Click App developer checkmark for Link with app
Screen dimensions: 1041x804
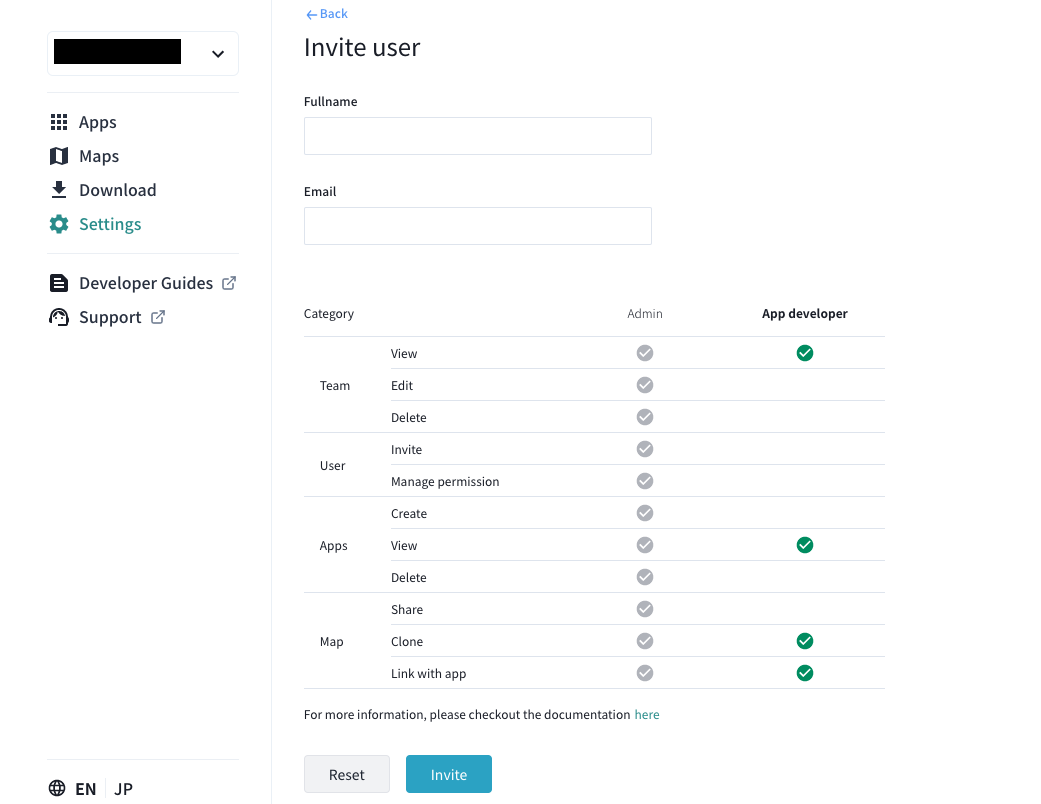(805, 673)
